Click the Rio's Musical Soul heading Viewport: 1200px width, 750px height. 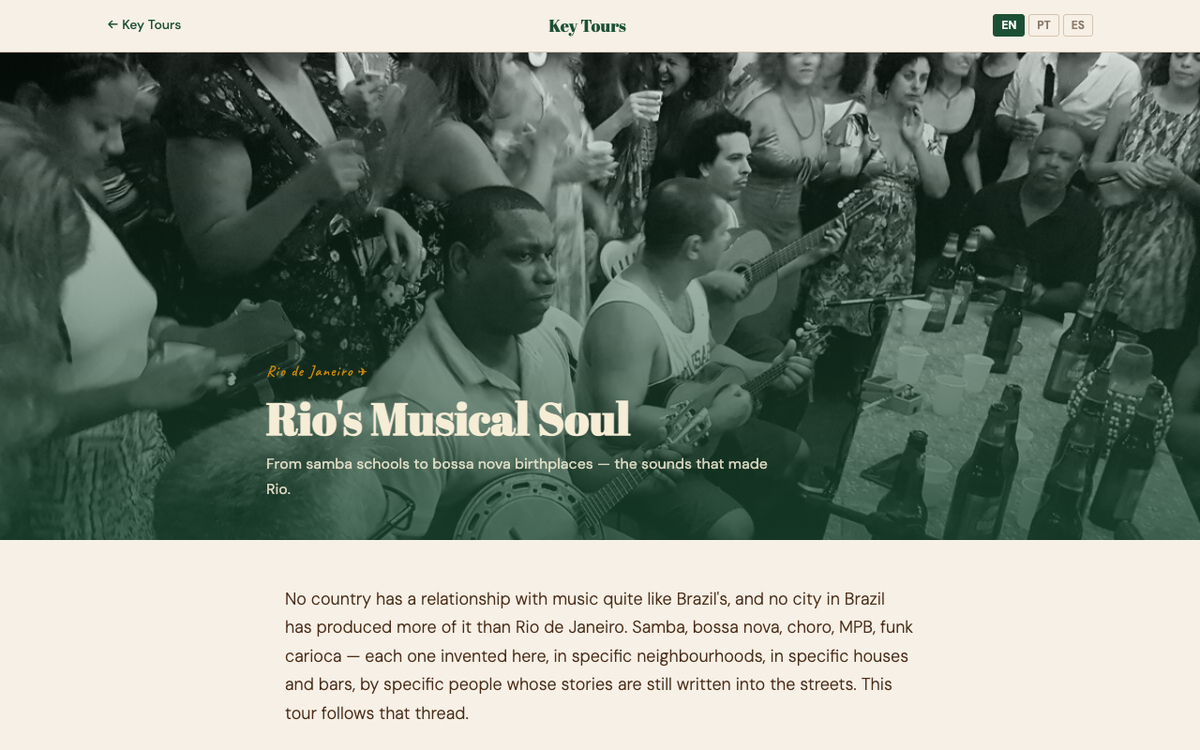click(x=448, y=419)
